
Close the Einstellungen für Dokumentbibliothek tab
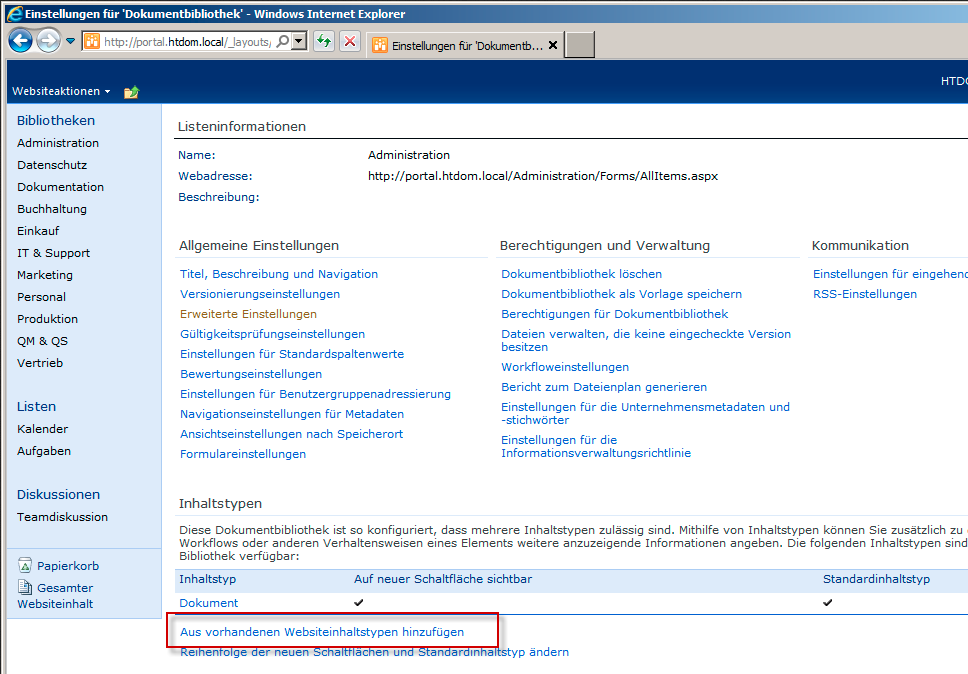coord(553,45)
